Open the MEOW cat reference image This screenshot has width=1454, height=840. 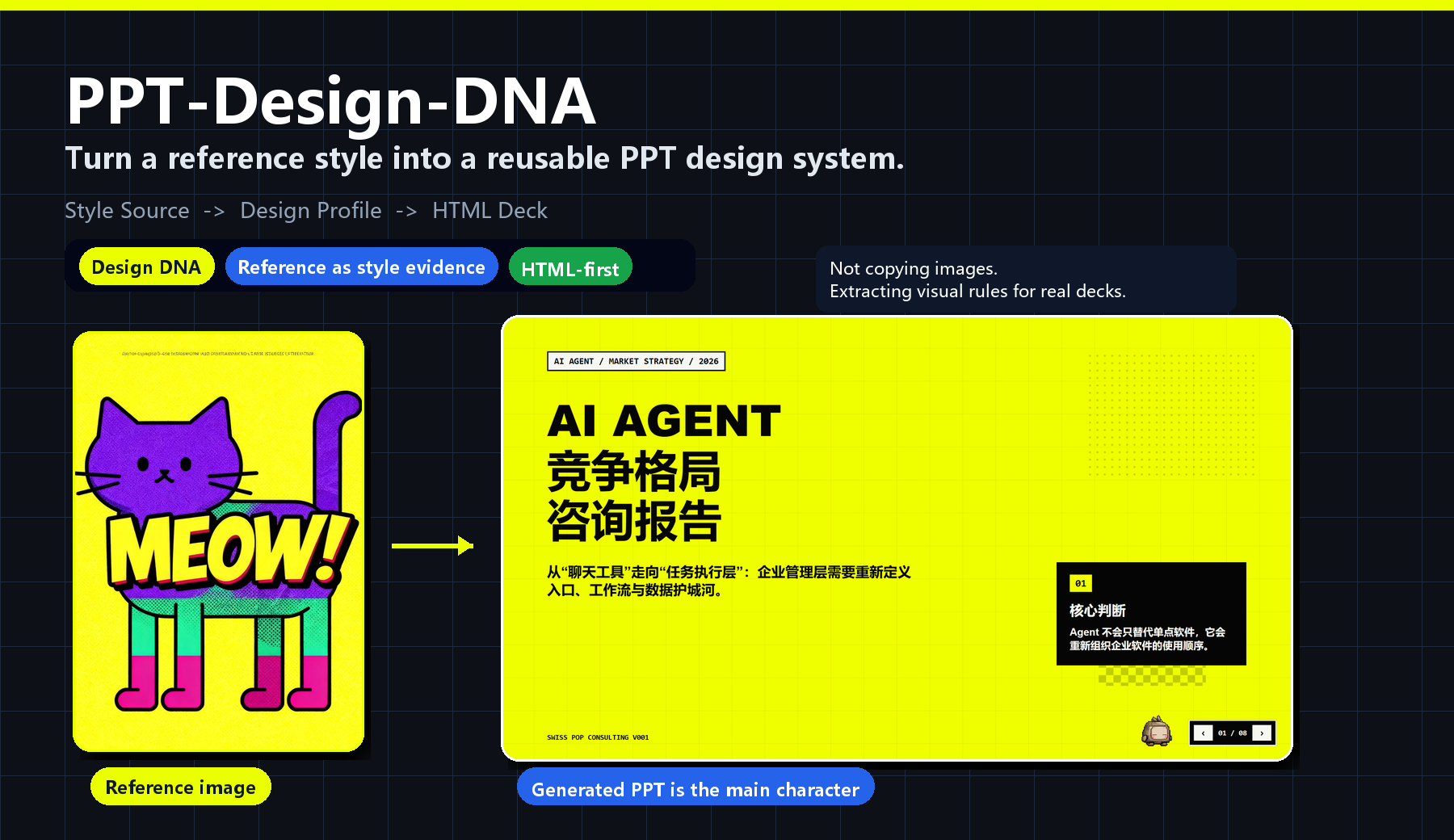(x=218, y=541)
